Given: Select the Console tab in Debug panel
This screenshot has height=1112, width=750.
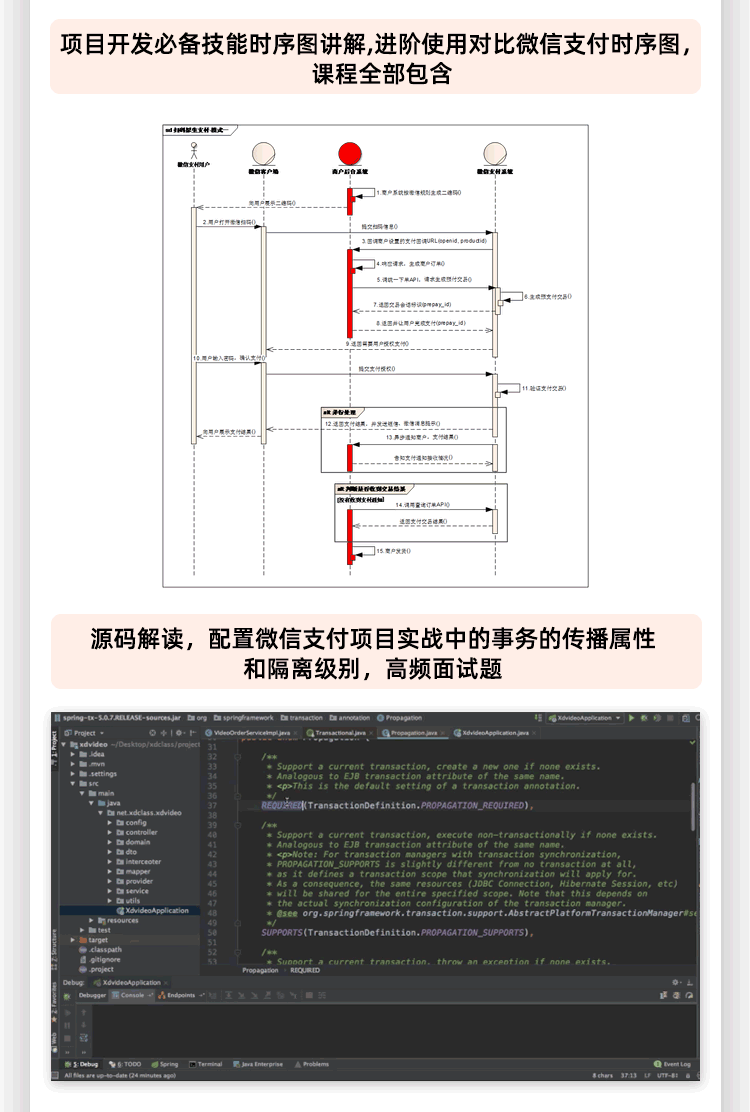Looking at the screenshot, I should pyautogui.click(x=132, y=995).
